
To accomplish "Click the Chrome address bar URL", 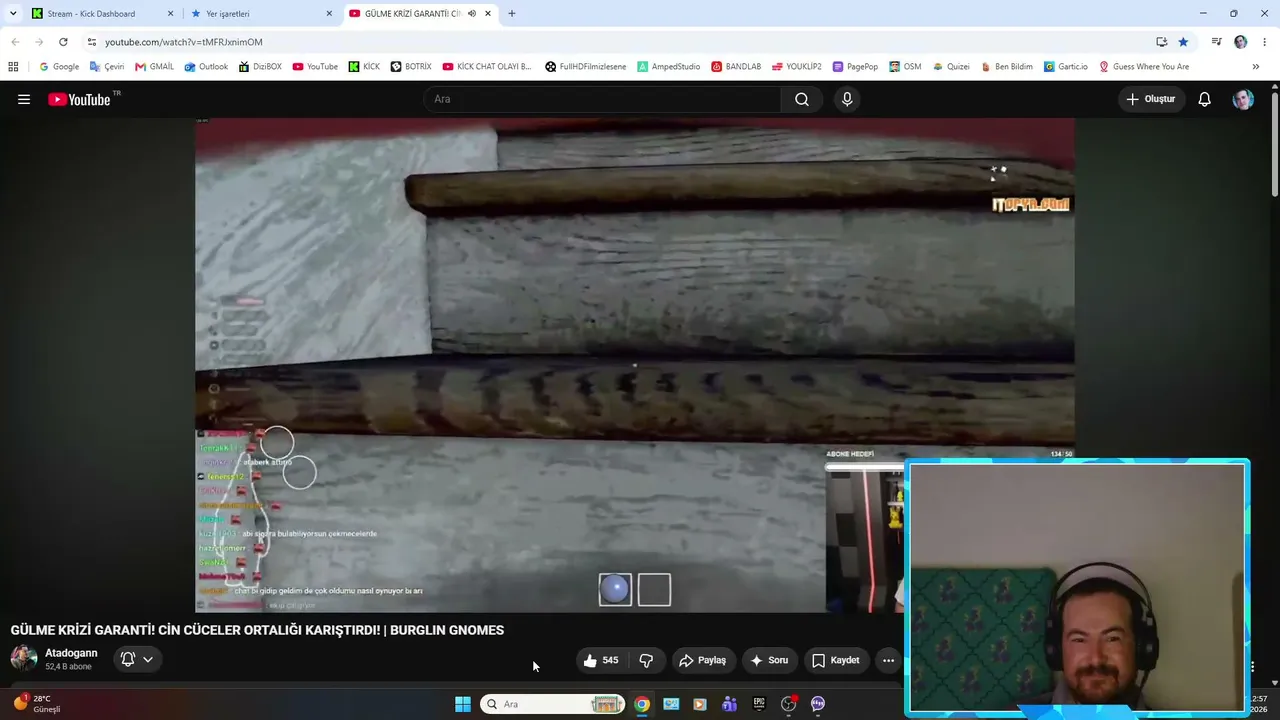I will point(184,42).
